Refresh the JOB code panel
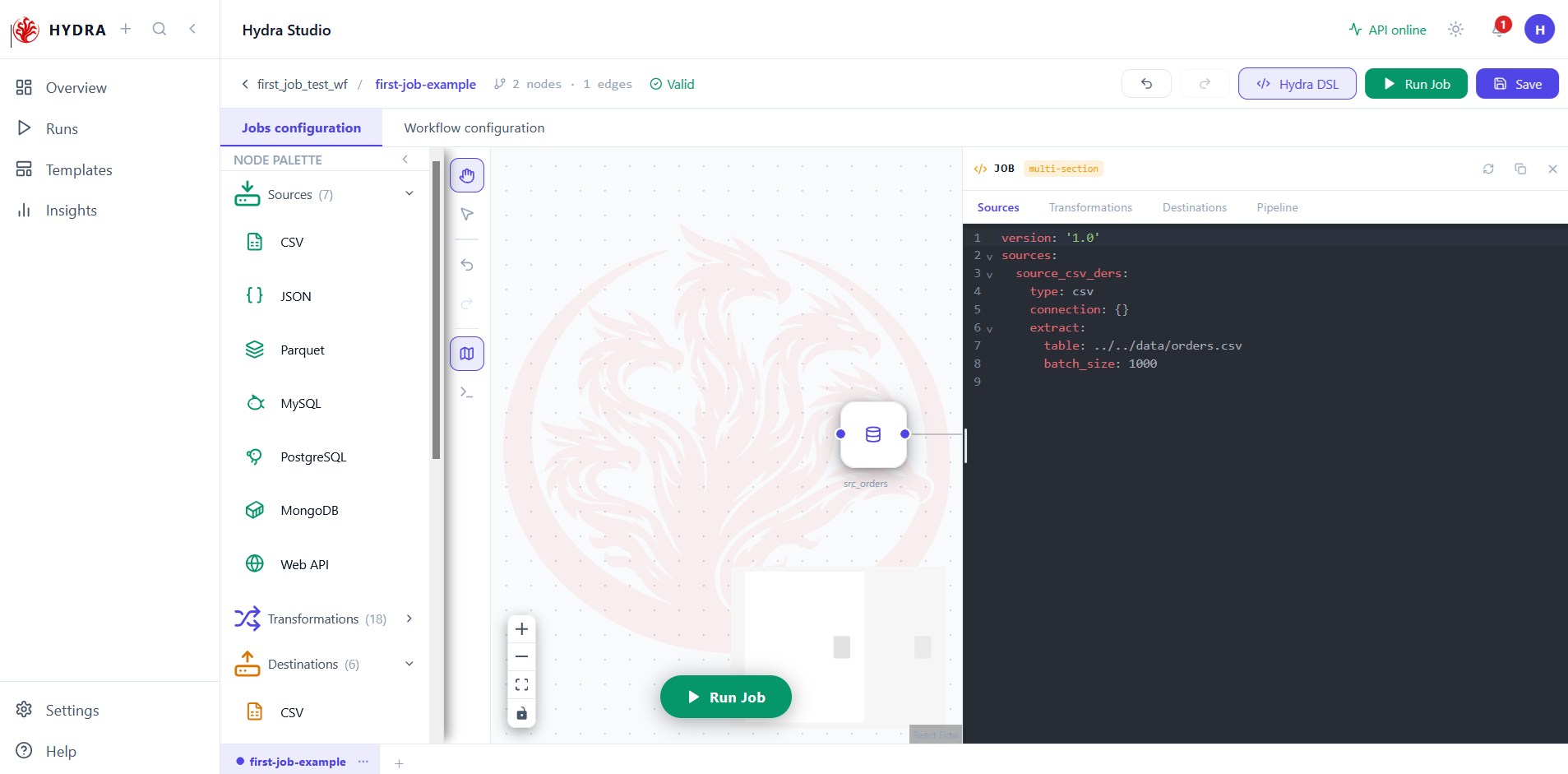 pos(1488,169)
